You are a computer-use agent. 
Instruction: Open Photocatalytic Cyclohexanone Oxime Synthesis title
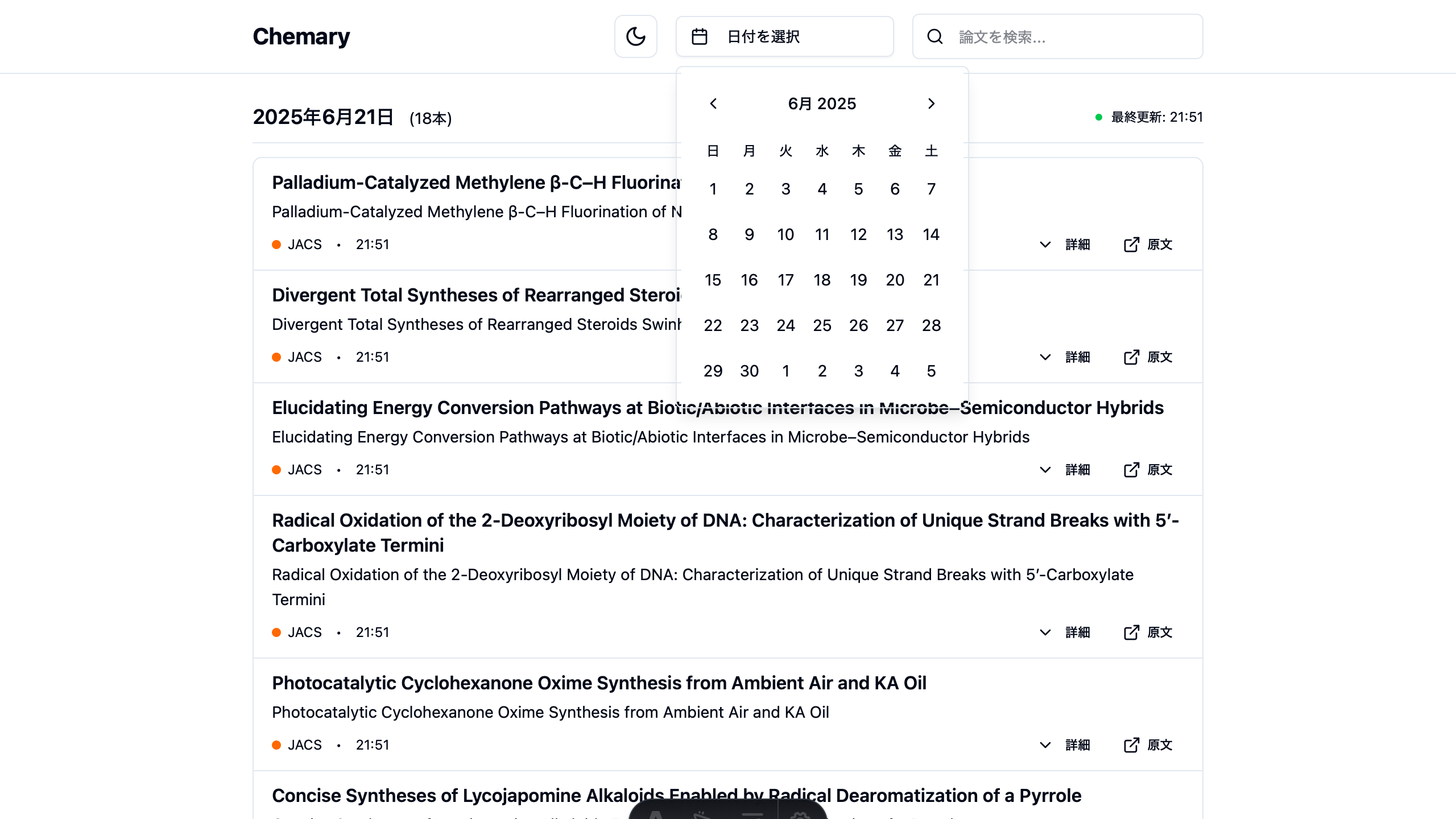pos(599,683)
